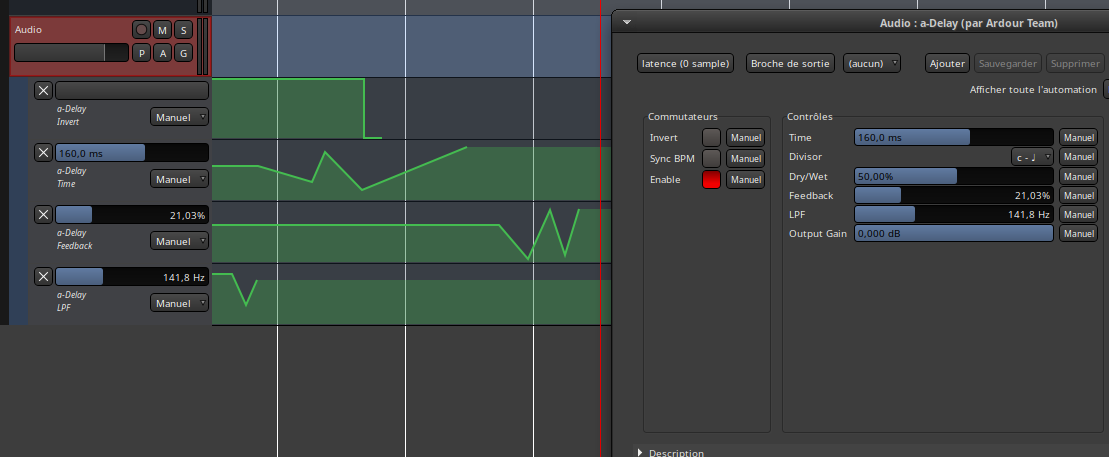Open the (aucun) preset dropdown
Image resolution: width=1109 pixels, height=457 pixels.
872,63
